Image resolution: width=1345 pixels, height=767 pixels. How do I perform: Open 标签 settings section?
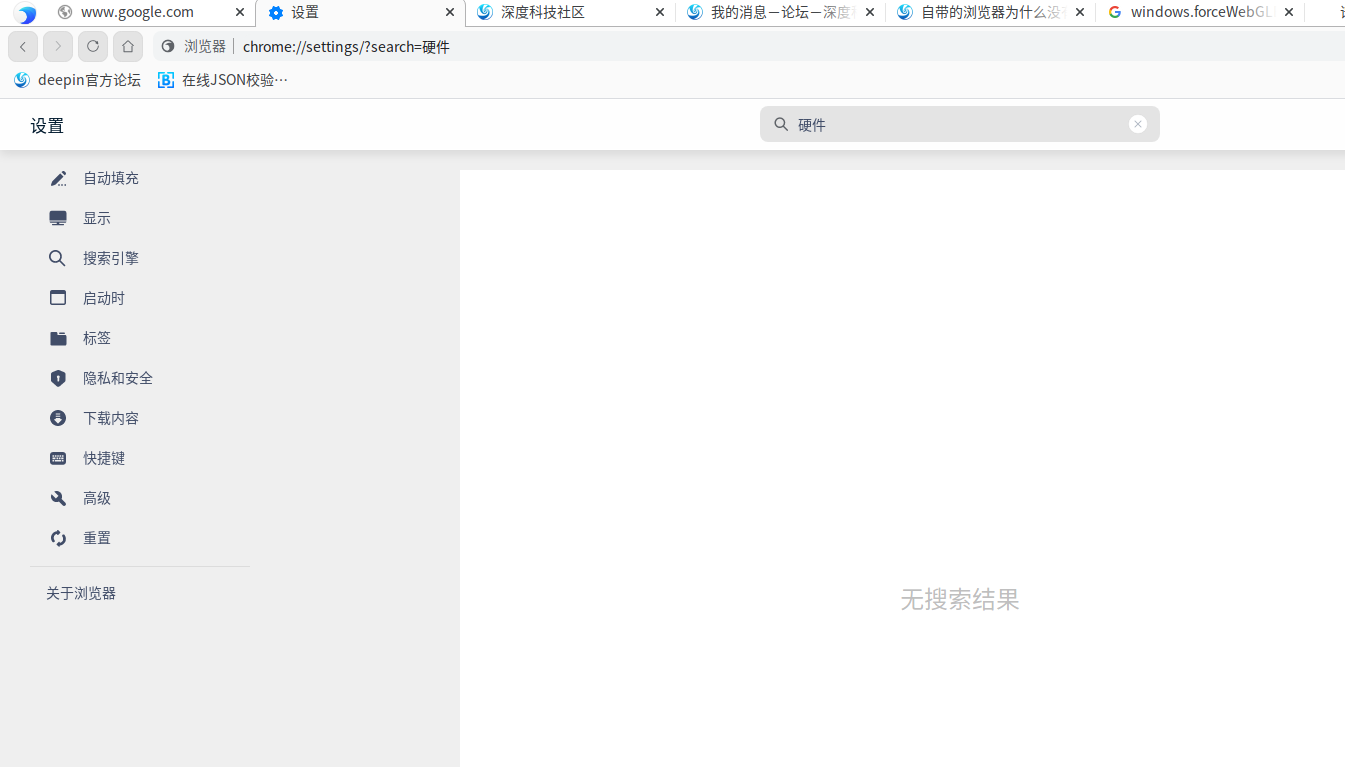(x=97, y=338)
